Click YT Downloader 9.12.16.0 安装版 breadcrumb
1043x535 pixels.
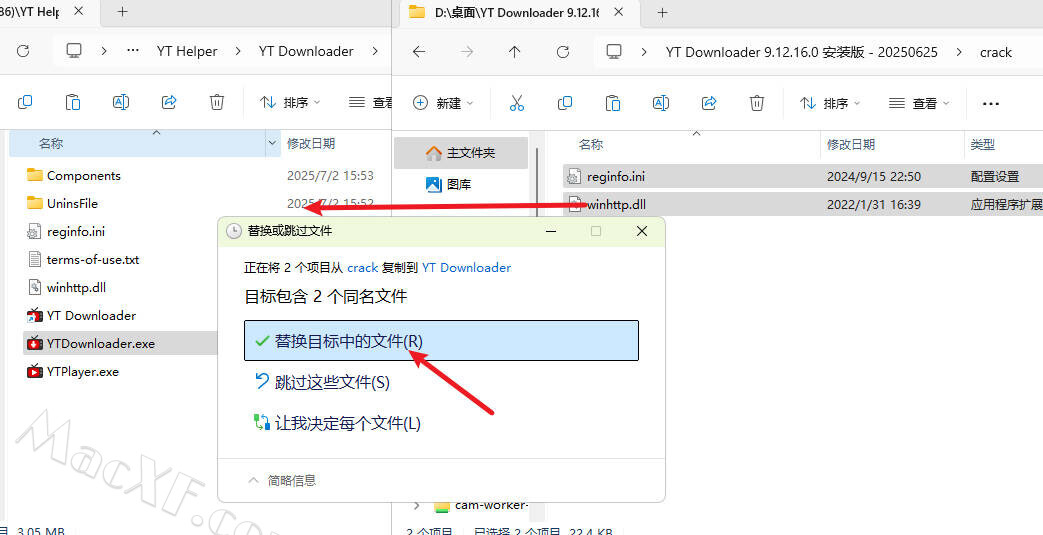coord(802,52)
